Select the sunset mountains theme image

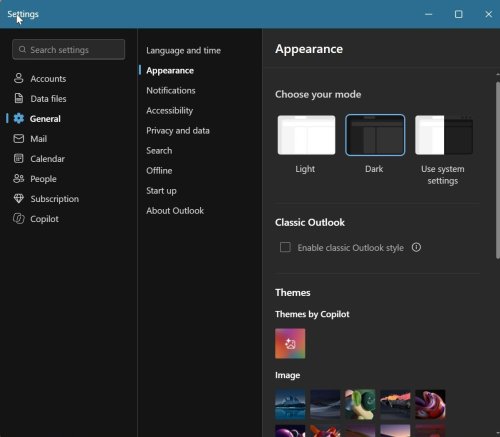pos(395,404)
